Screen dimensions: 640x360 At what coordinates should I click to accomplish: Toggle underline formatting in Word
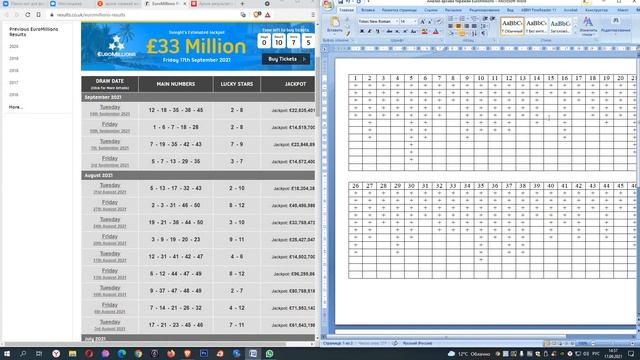coord(378,31)
